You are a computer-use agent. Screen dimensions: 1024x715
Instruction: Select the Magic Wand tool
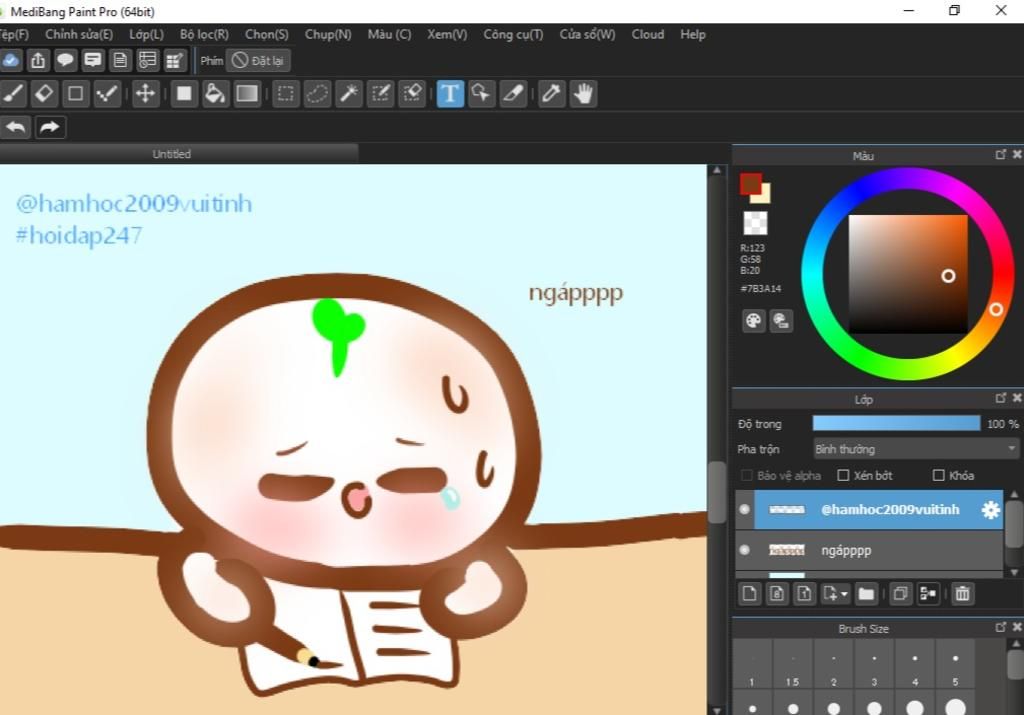(349, 94)
